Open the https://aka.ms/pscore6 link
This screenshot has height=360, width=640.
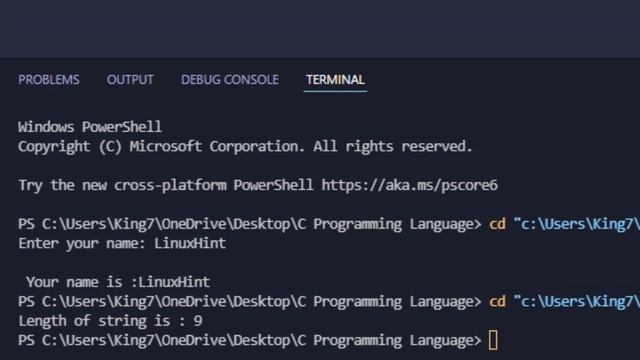[409, 185]
